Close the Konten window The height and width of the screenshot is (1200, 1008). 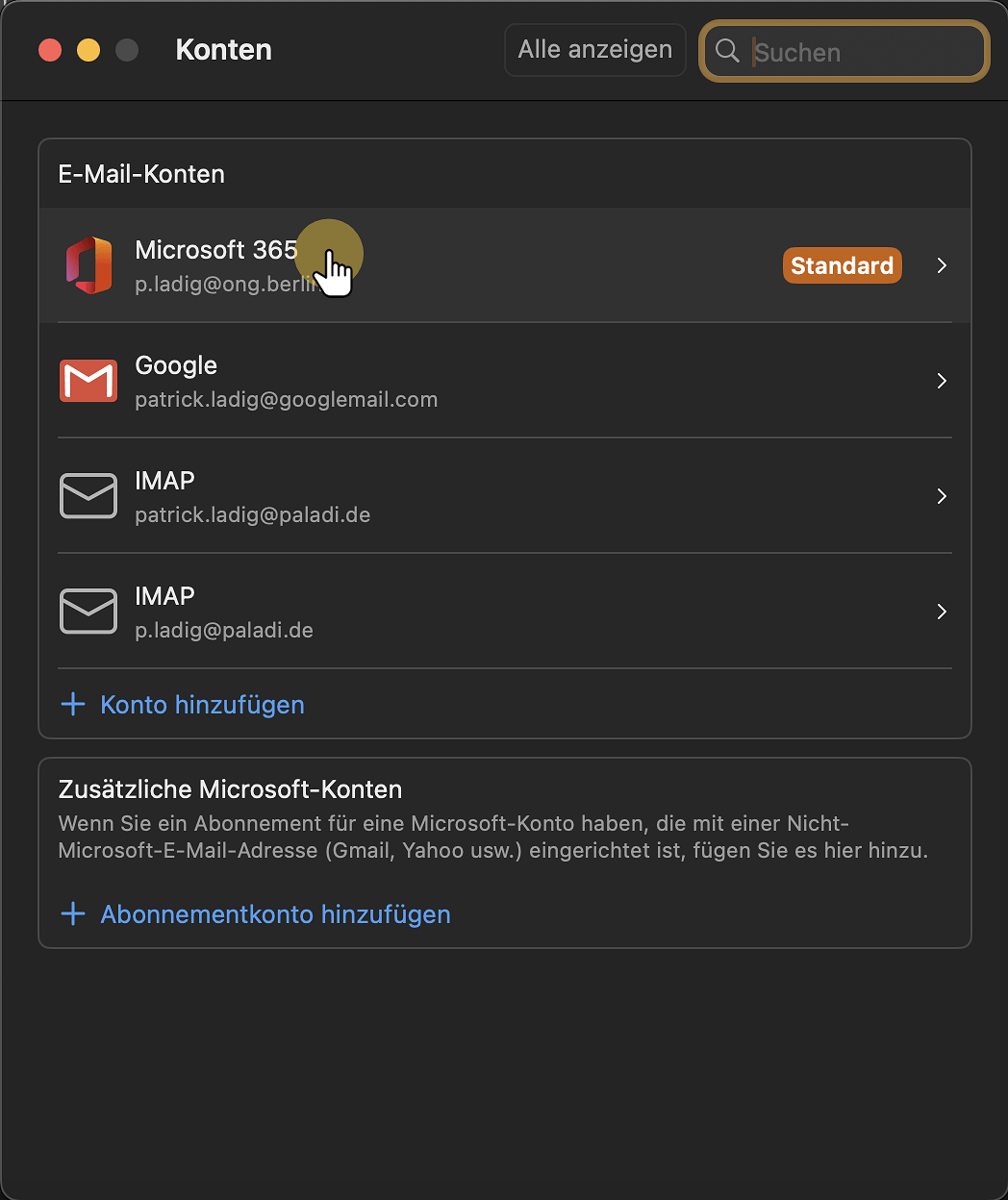50,50
